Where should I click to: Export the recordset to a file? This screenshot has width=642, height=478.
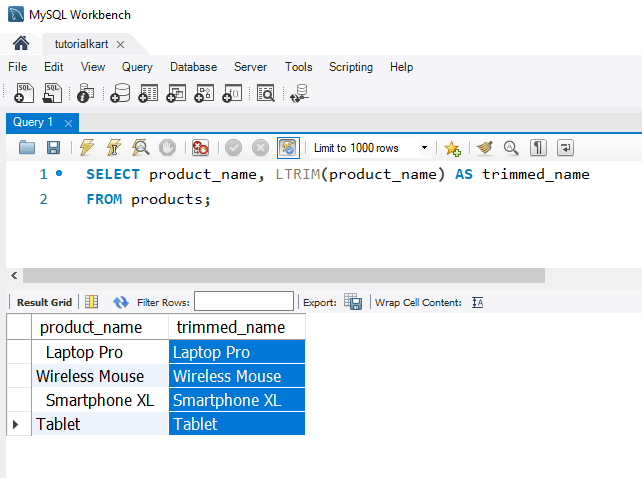(353, 302)
